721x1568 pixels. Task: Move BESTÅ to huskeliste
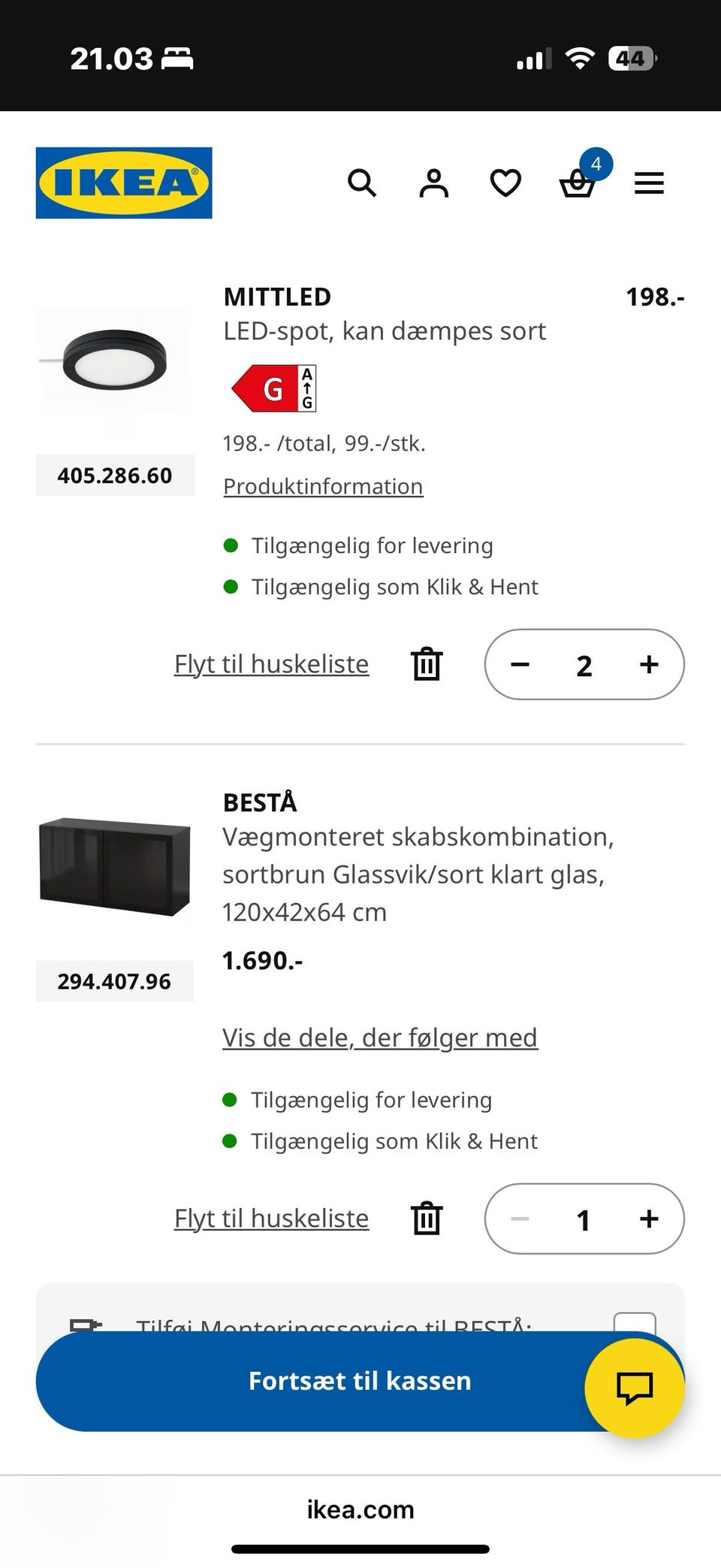pos(271,1219)
